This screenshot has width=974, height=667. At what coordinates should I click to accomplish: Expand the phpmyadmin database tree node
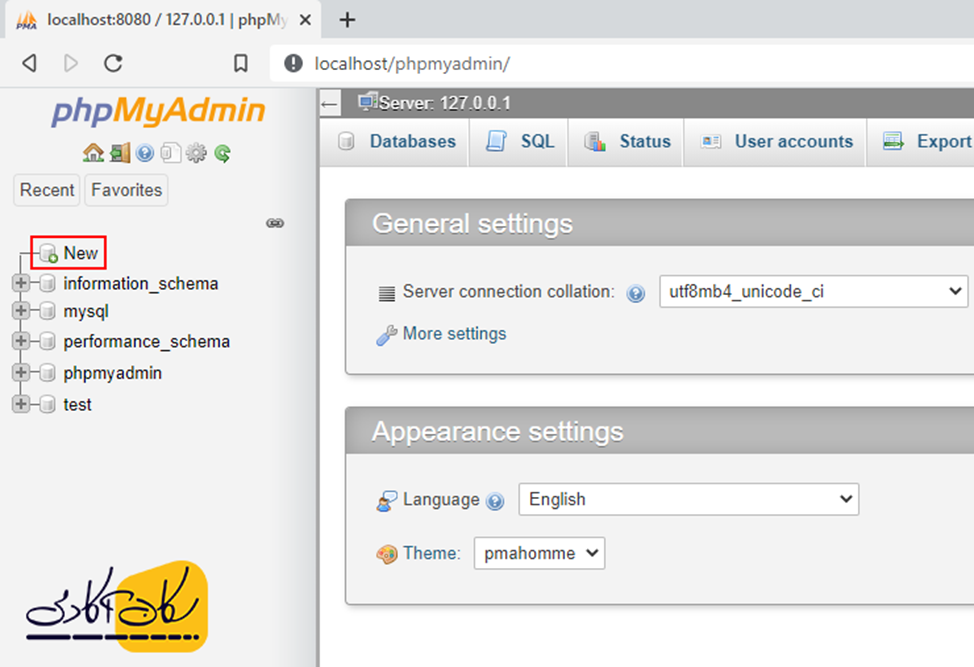click(x=21, y=373)
